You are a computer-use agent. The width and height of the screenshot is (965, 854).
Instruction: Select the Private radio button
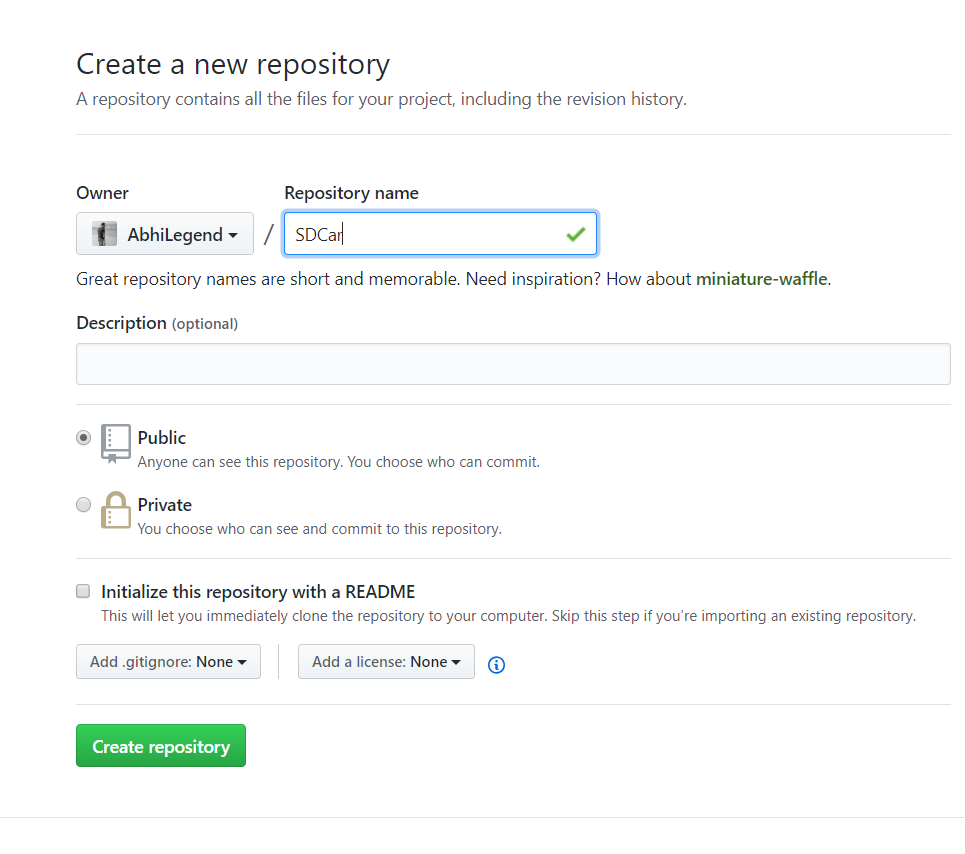pos(83,505)
